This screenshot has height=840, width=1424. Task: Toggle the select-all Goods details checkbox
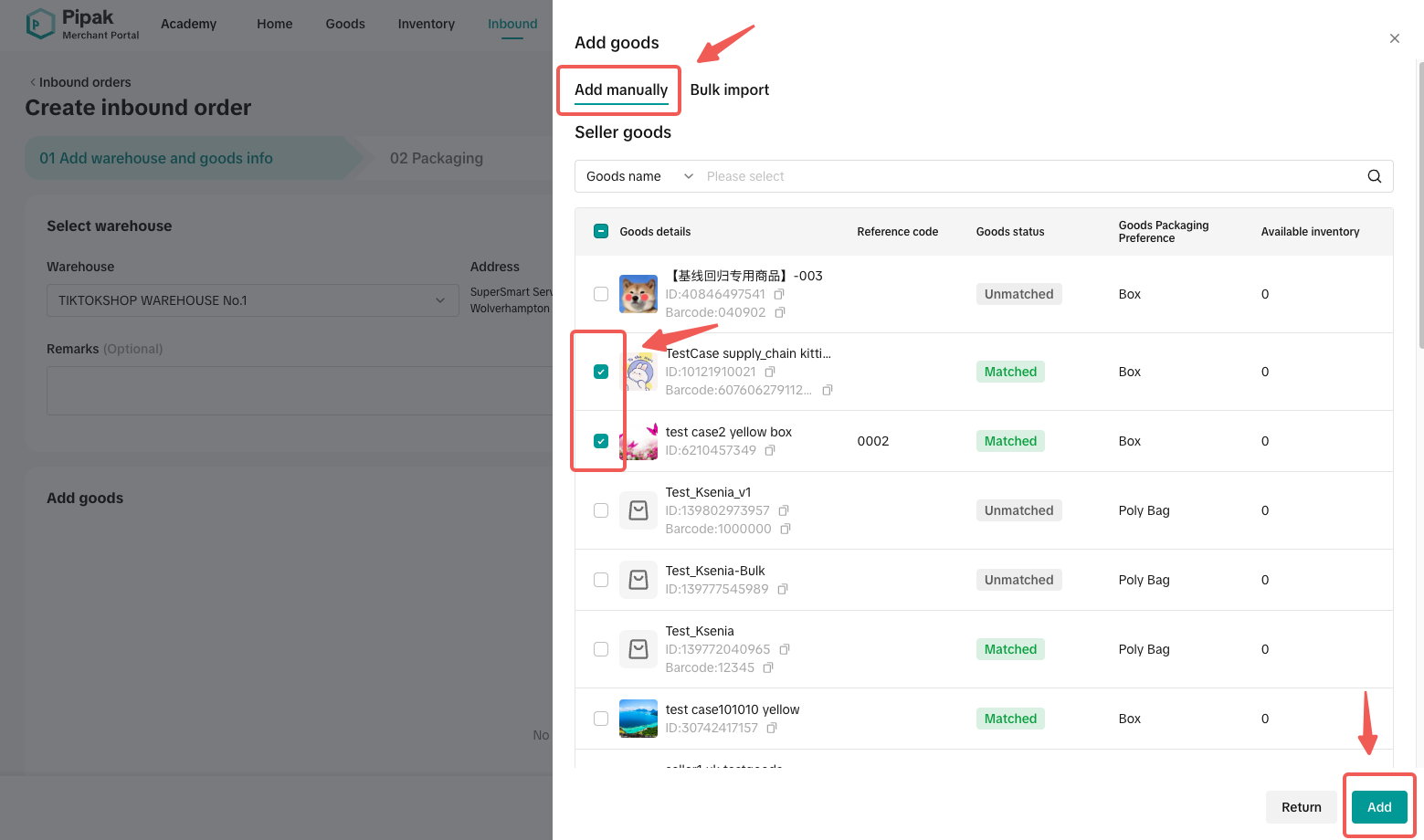(601, 231)
